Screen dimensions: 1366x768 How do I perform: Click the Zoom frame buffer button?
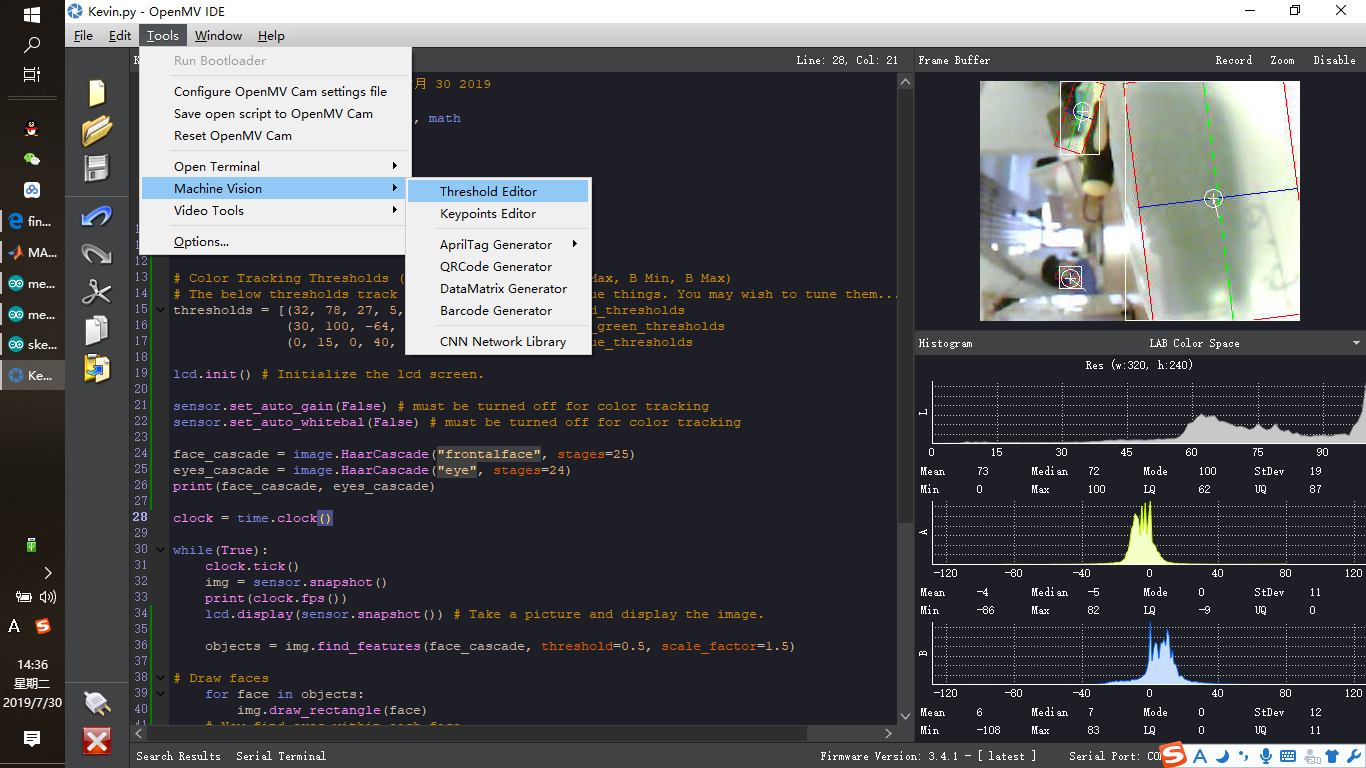click(1282, 60)
